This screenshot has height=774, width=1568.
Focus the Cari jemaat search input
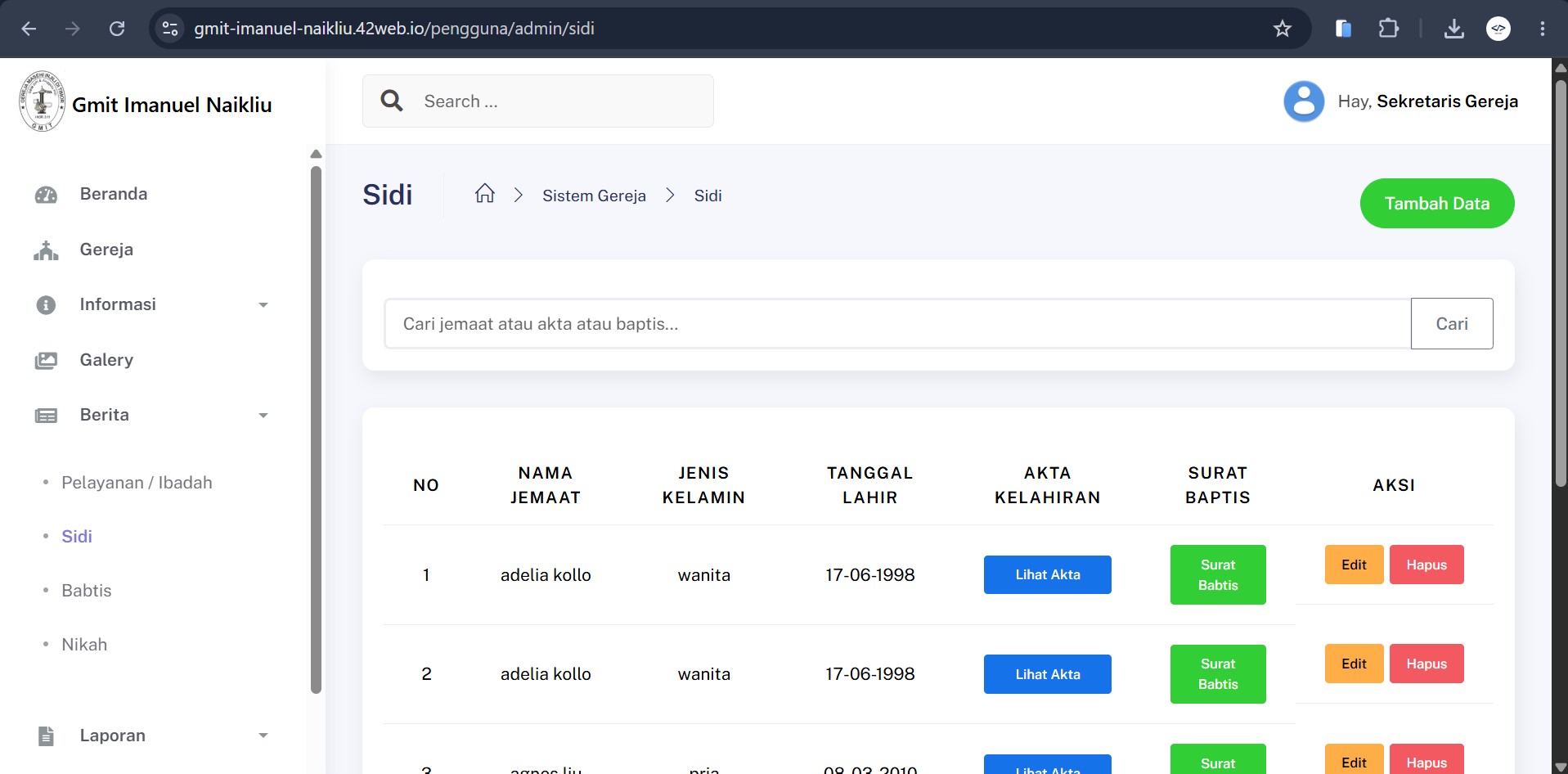click(x=898, y=324)
